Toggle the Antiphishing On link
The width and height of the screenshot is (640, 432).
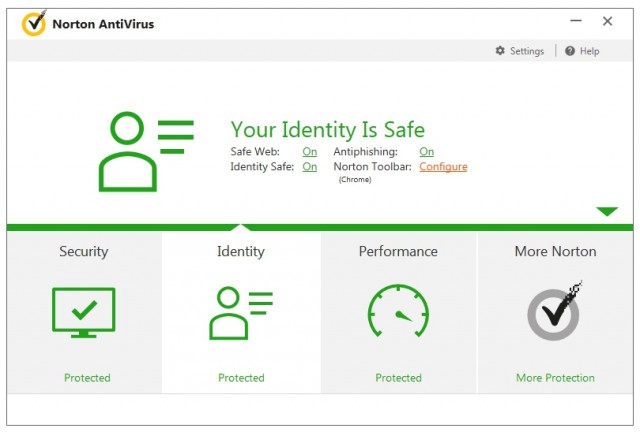tap(427, 151)
